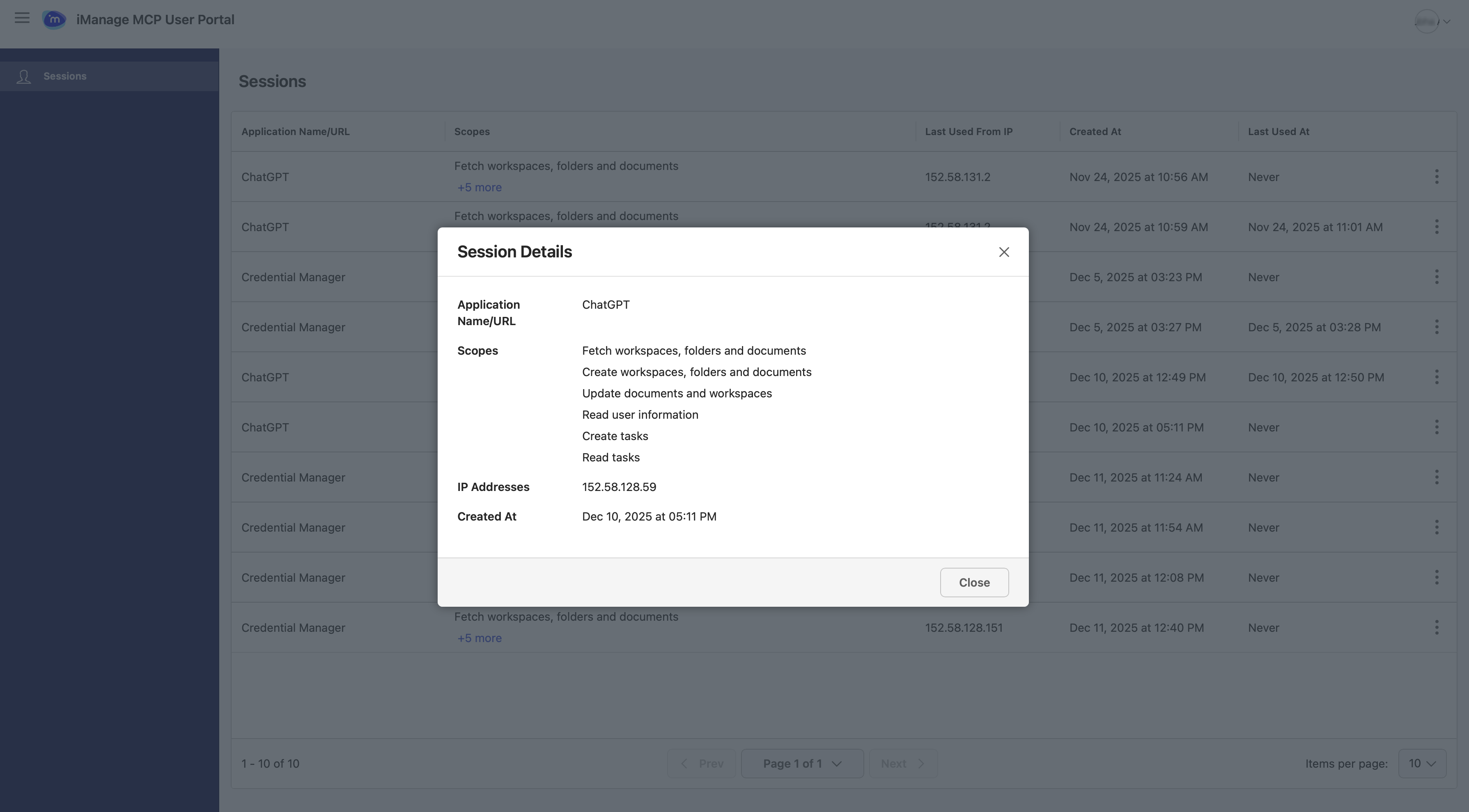Click 'Dec 11, 2025 at 11:54 AM' created cell

coord(1136,528)
